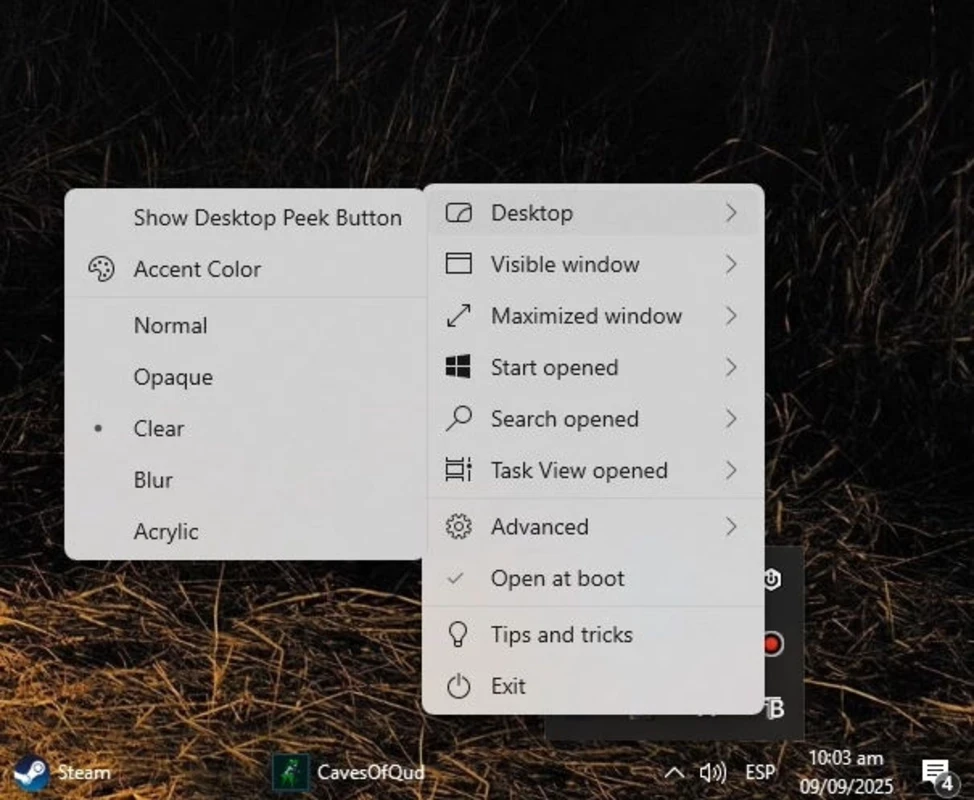Image resolution: width=974 pixels, height=800 pixels.
Task: Click the Task View opened icon
Action: click(x=458, y=470)
